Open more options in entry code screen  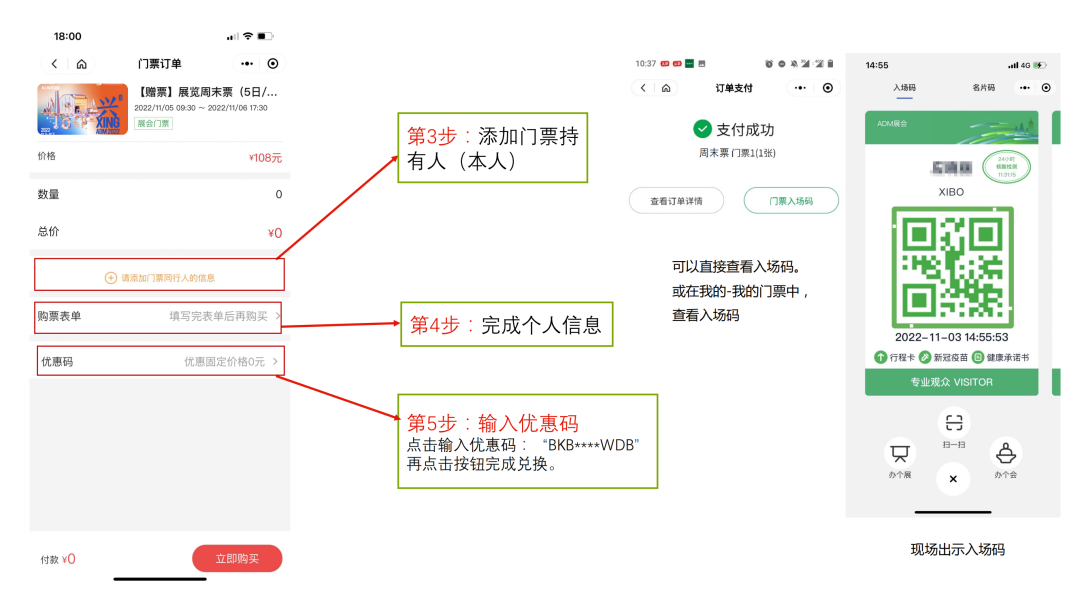[x=1025, y=88]
